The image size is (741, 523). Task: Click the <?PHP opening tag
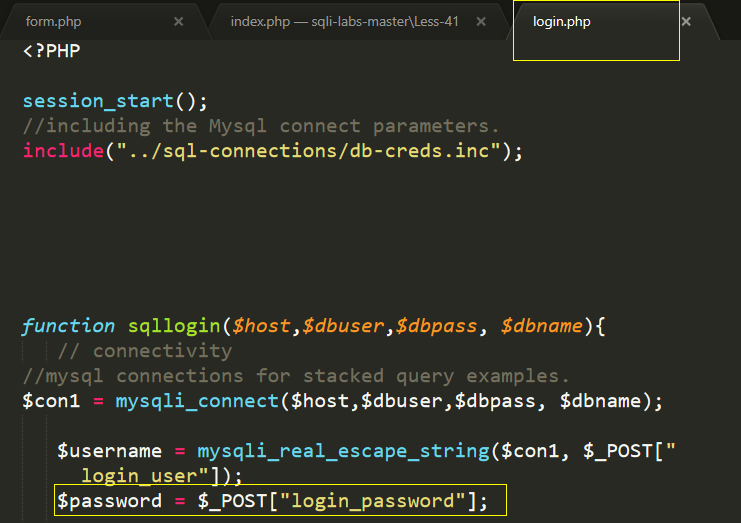click(52, 51)
